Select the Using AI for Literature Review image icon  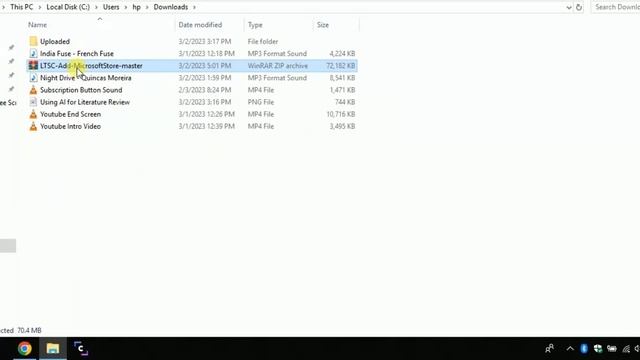[33, 102]
